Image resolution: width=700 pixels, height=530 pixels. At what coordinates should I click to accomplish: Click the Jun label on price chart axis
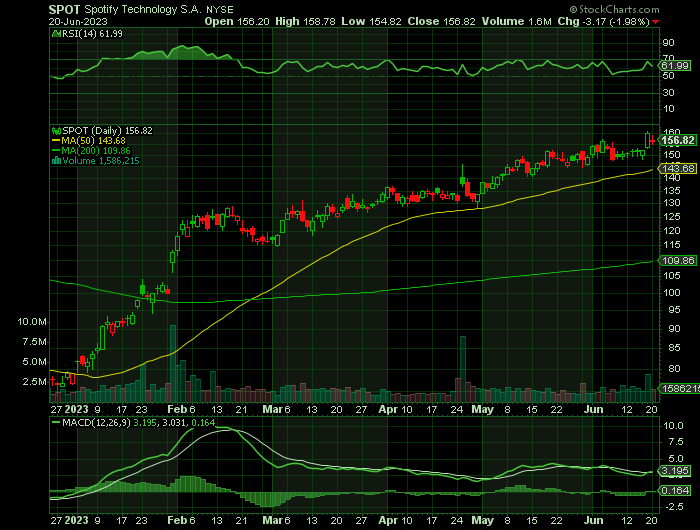click(x=593, y=409)
